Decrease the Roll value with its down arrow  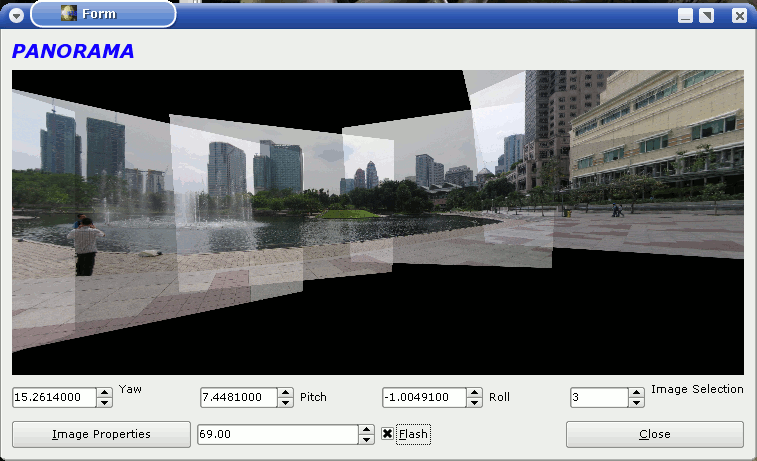tap(475, 403)
